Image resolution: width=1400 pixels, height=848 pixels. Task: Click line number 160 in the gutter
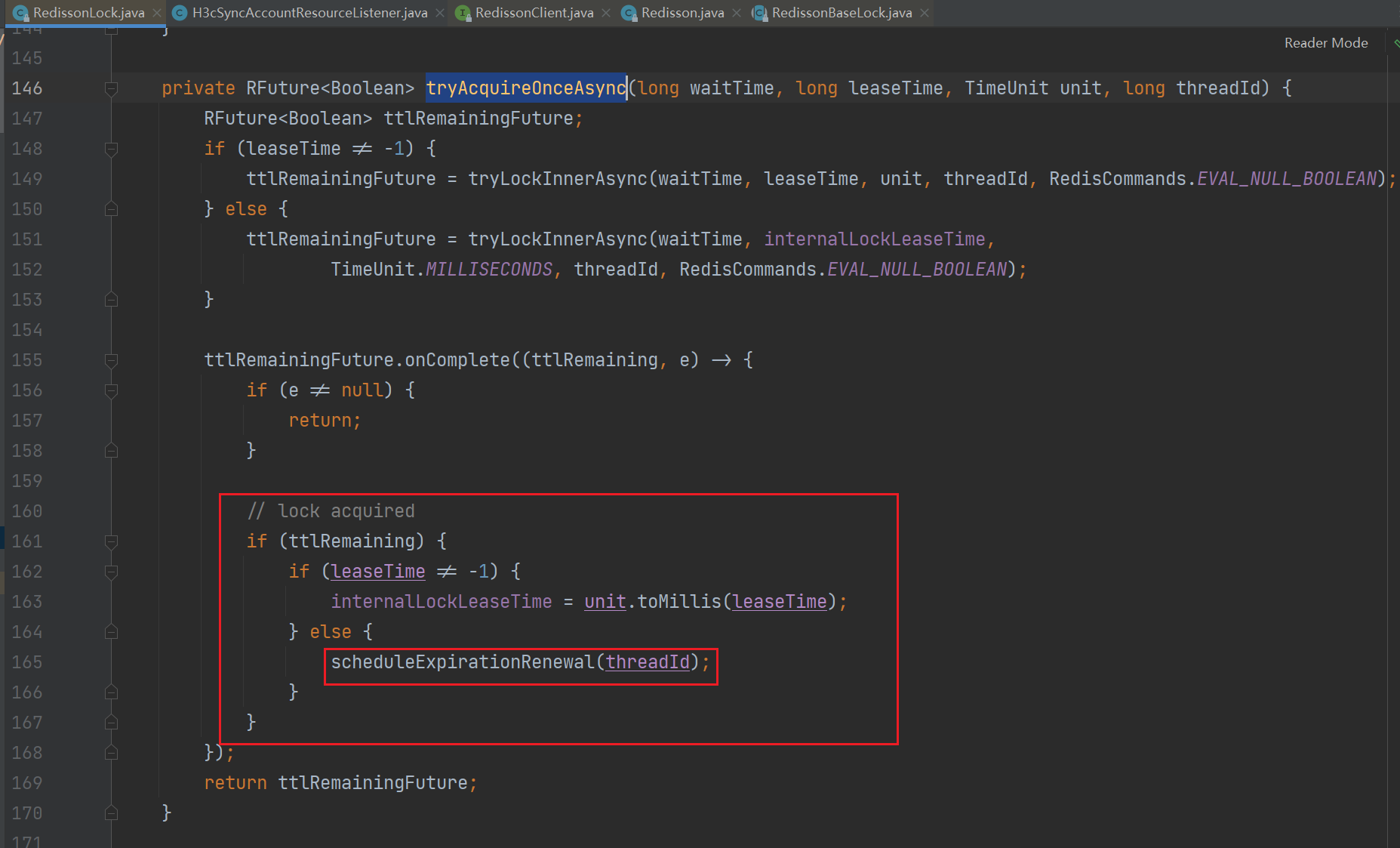pos(27,511)
